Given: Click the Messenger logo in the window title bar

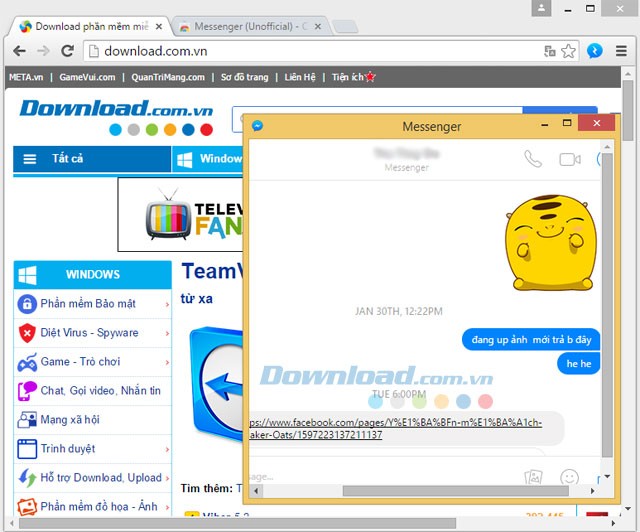Looking at the screenshot, I should point(257,126).
